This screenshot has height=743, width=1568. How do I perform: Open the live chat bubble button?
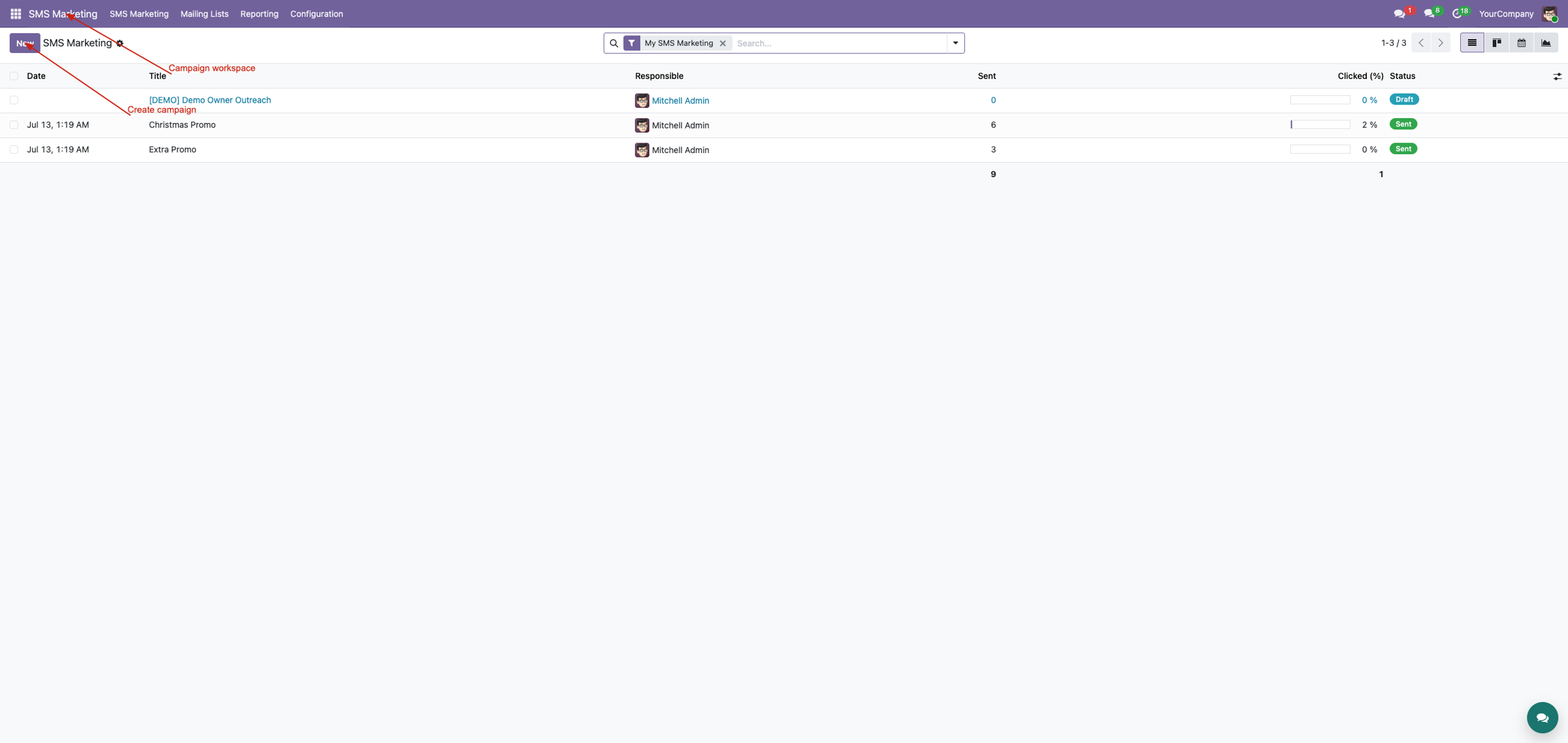(1543, 718)
